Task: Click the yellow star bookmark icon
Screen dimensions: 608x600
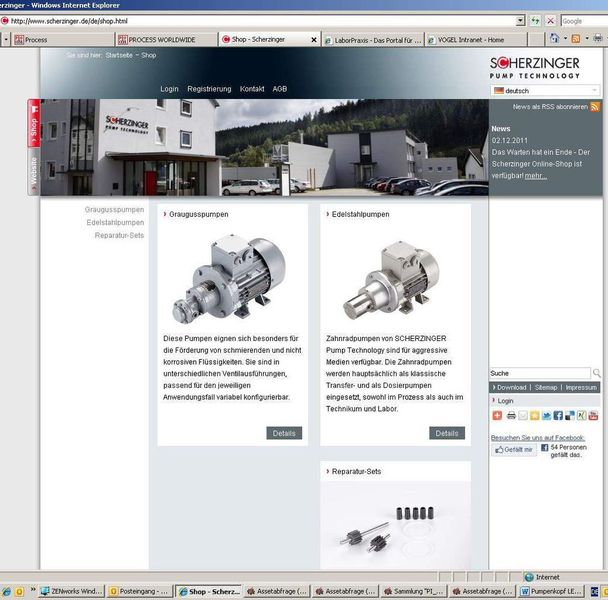Action: pyautogui.click(x=535, y=415)
